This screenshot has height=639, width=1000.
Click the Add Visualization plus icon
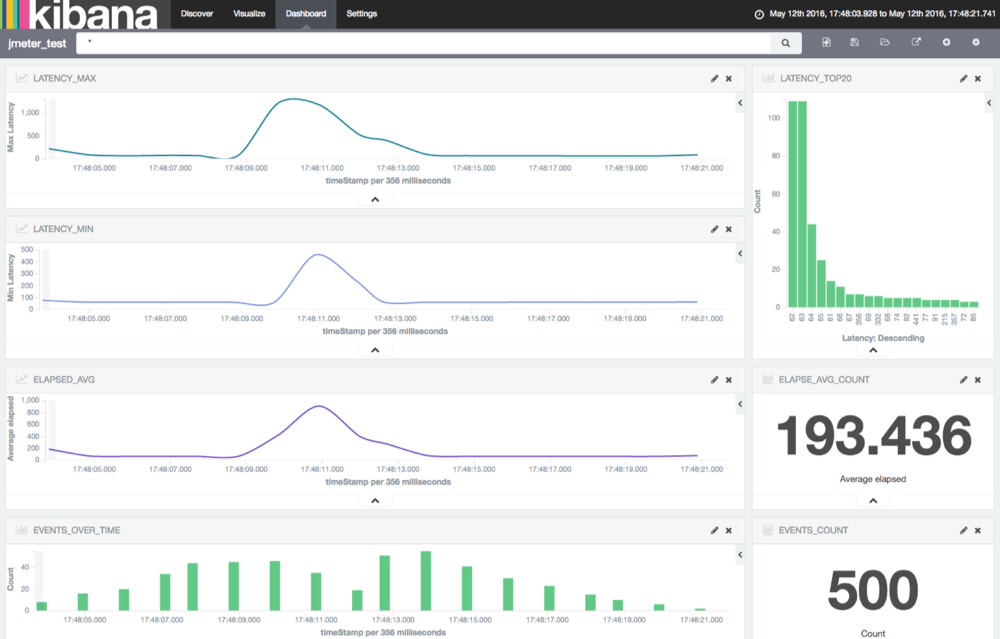coord(946,42)
